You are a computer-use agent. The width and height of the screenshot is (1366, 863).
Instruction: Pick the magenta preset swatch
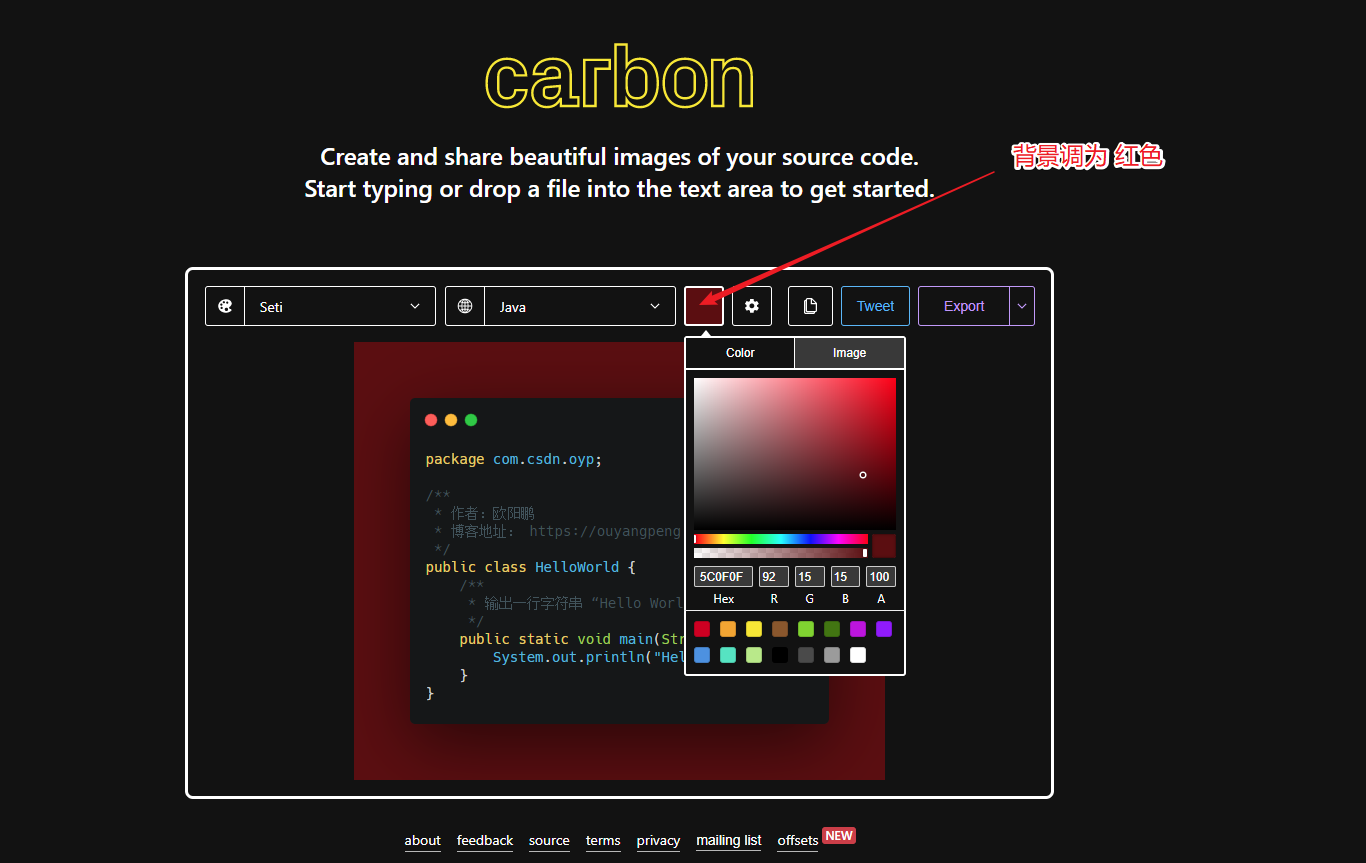(858, 629)
